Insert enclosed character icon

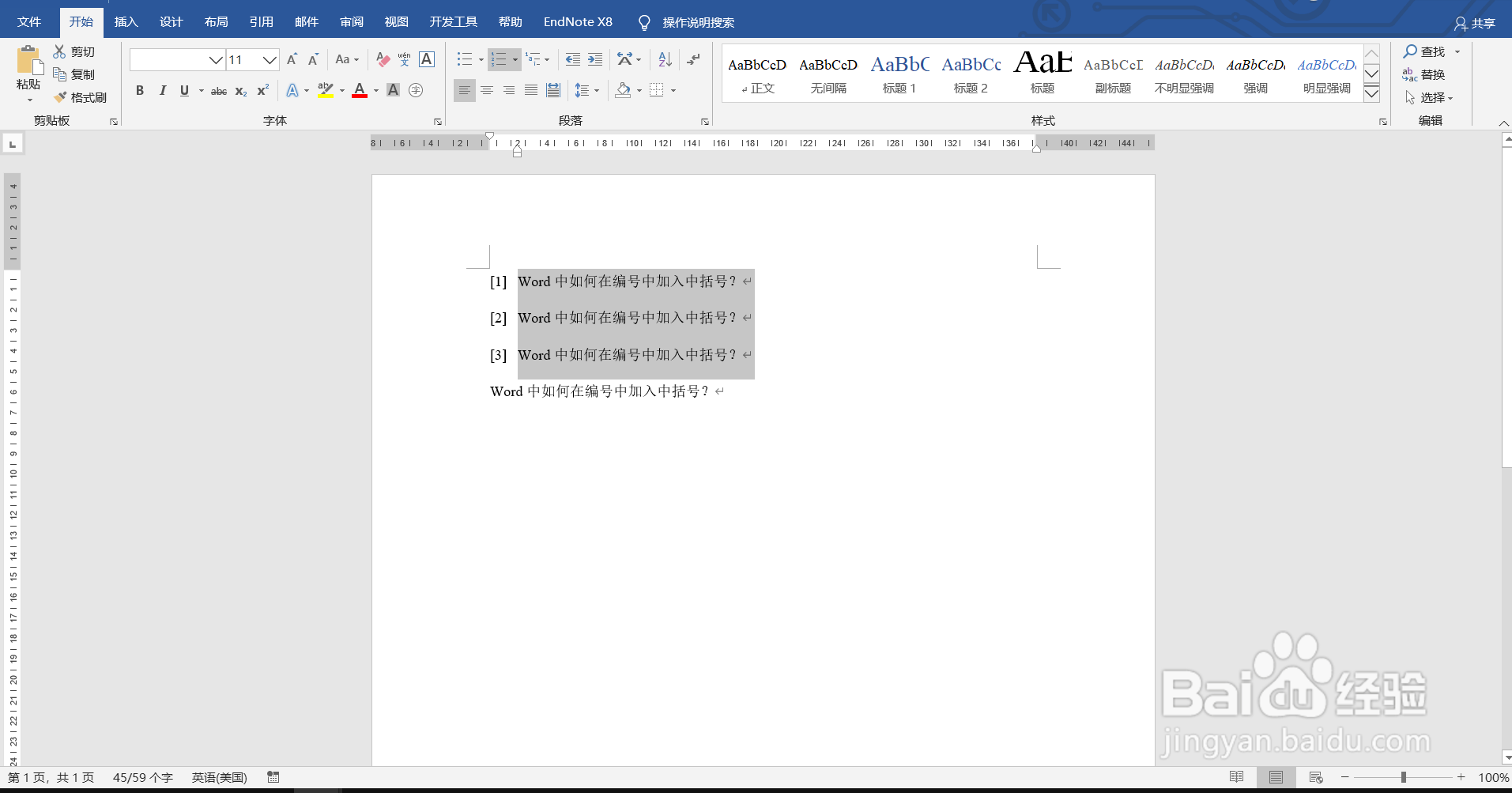[416, 90]
